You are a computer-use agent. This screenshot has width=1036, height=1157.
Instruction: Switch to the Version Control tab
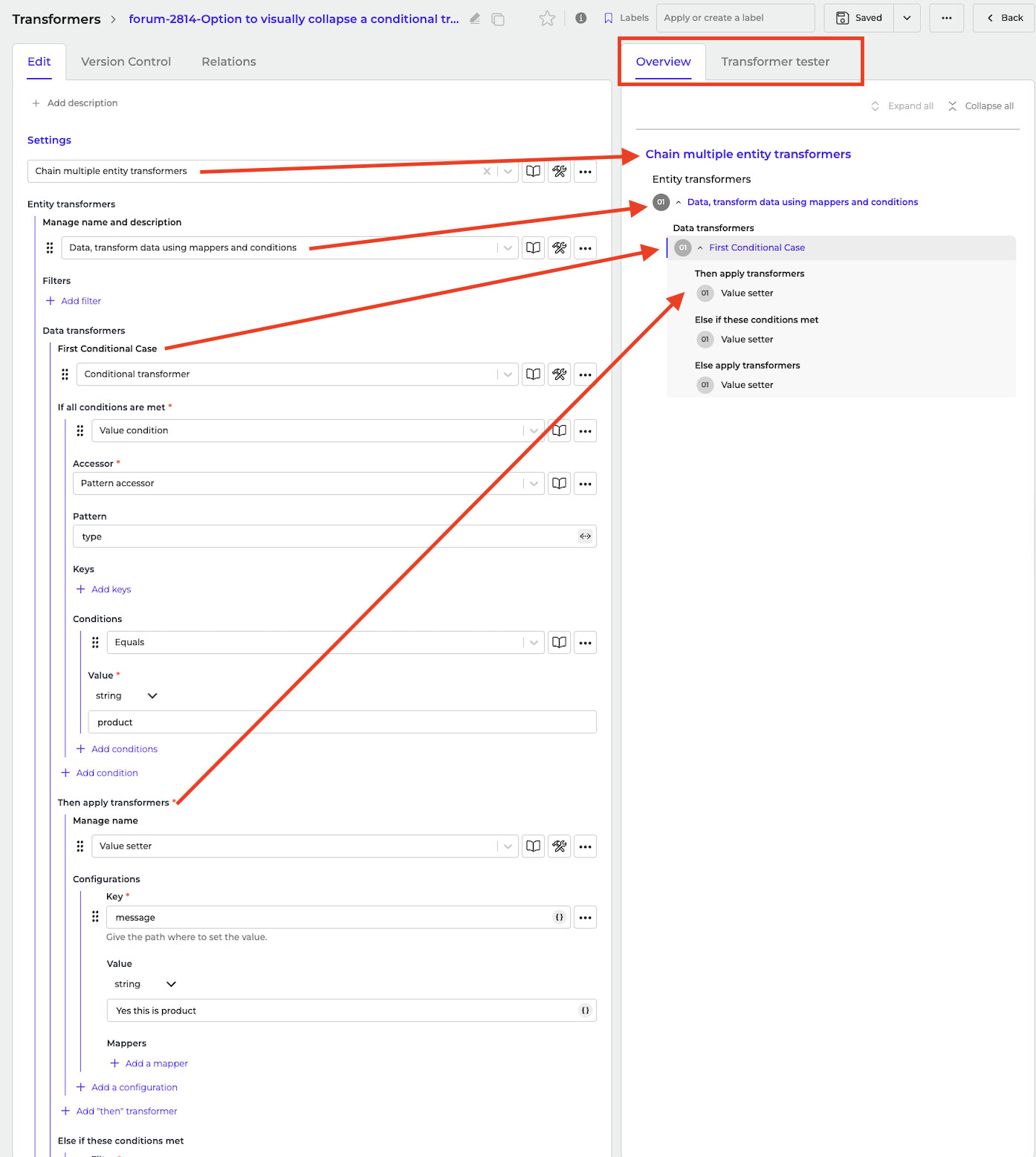tap(126, 62)
